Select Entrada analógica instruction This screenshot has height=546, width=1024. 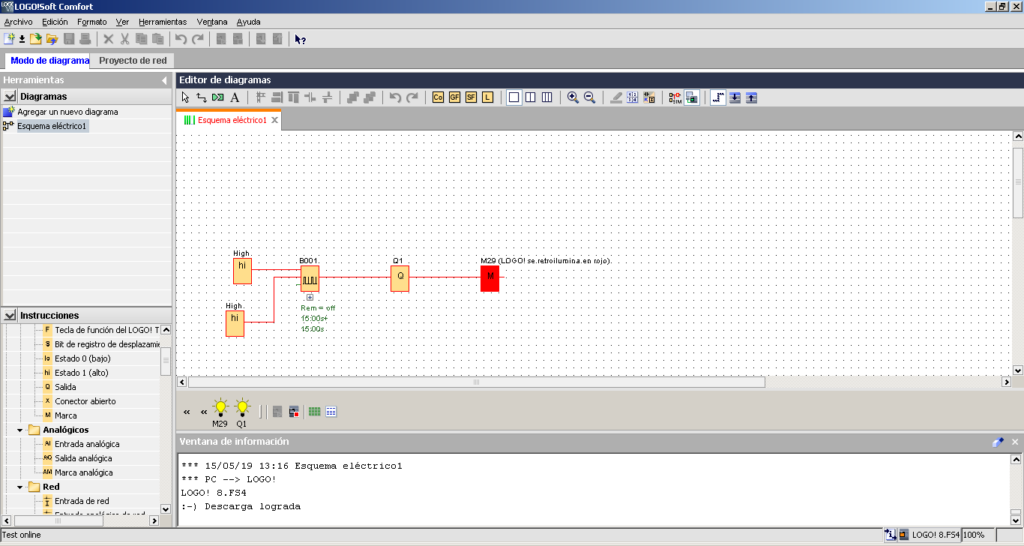coord(87,444)
